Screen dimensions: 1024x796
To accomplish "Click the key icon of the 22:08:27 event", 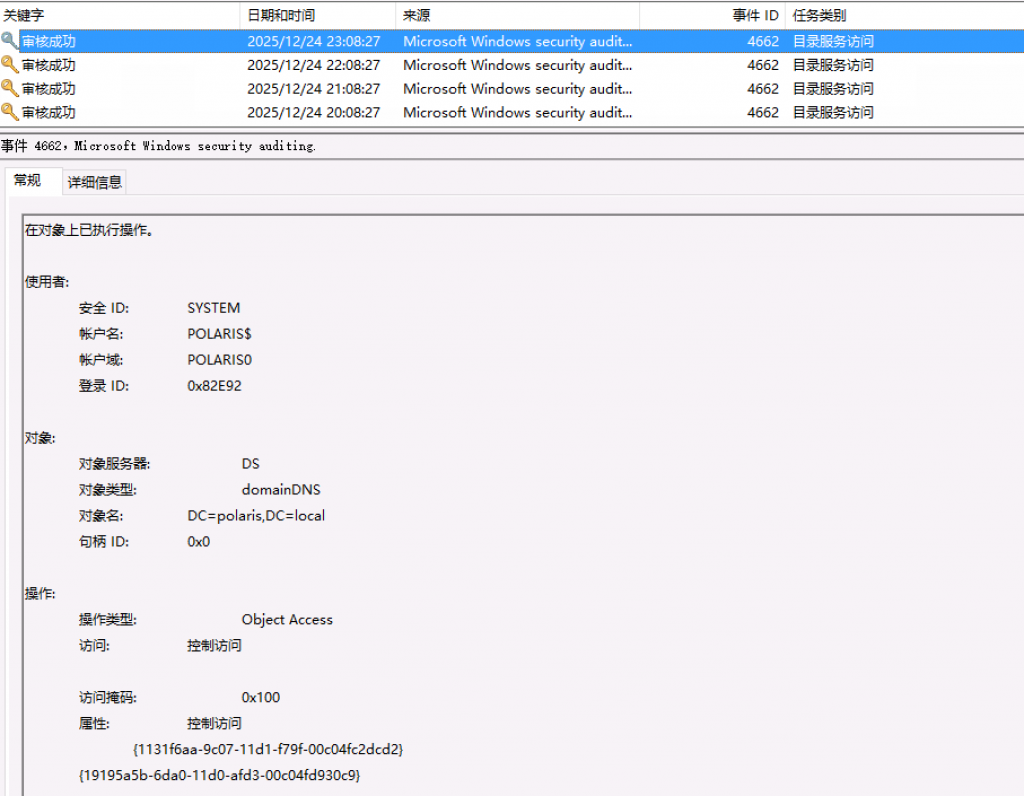I will (x=10, y=65).
